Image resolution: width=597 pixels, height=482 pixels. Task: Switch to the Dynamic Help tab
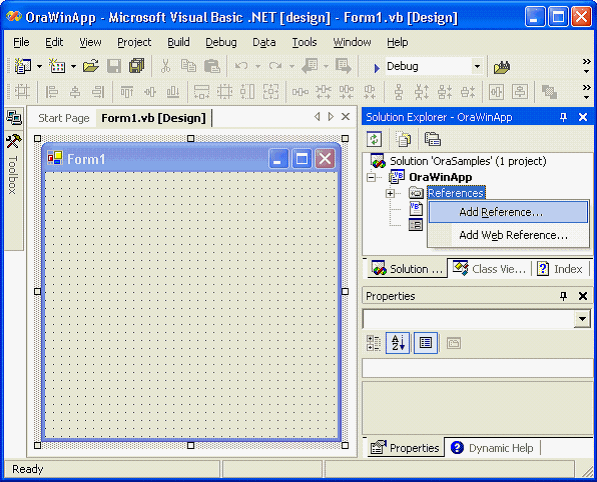click(x=494, y=448)
